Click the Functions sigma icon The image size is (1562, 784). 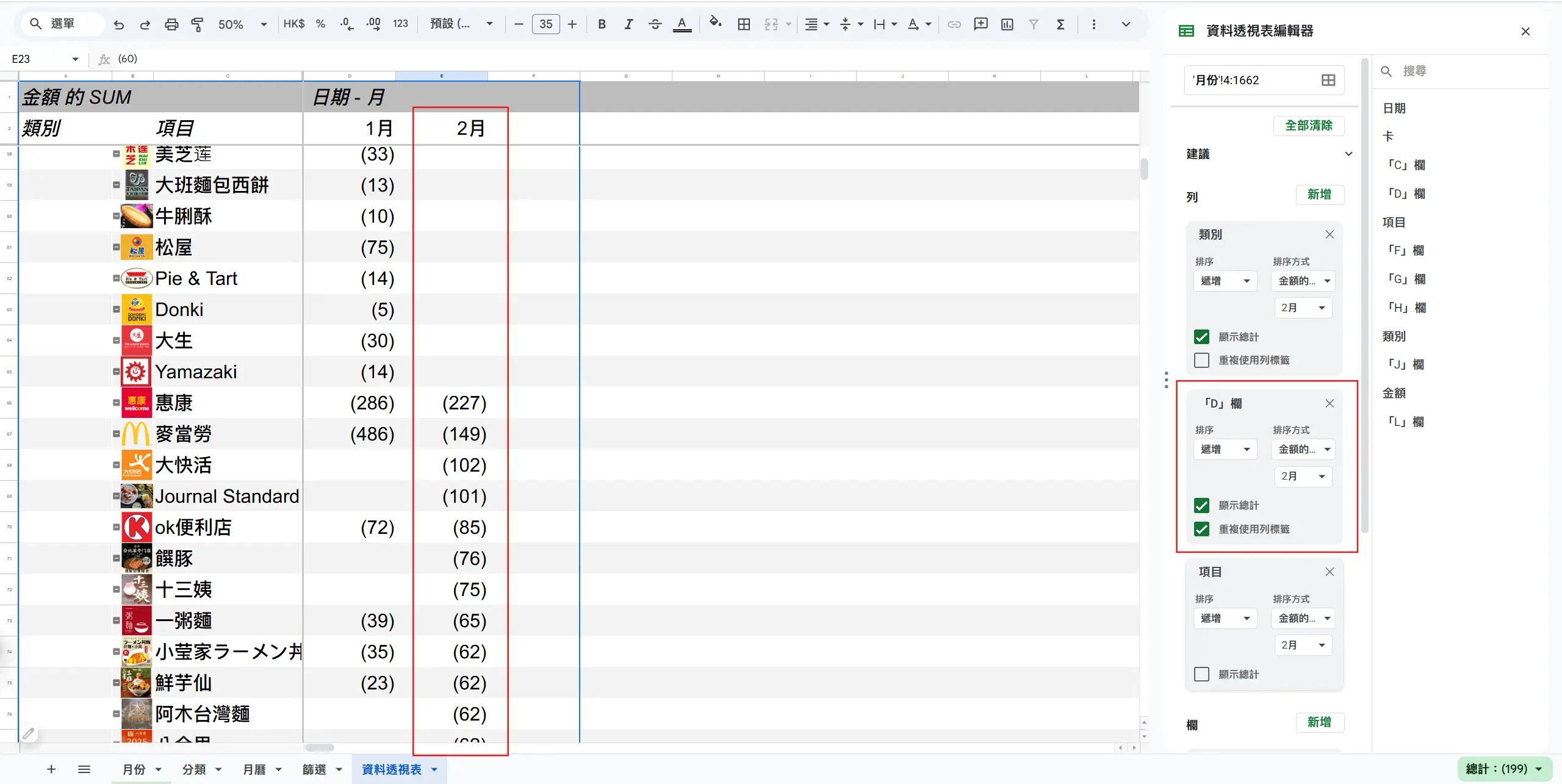tap(1060, 24)
